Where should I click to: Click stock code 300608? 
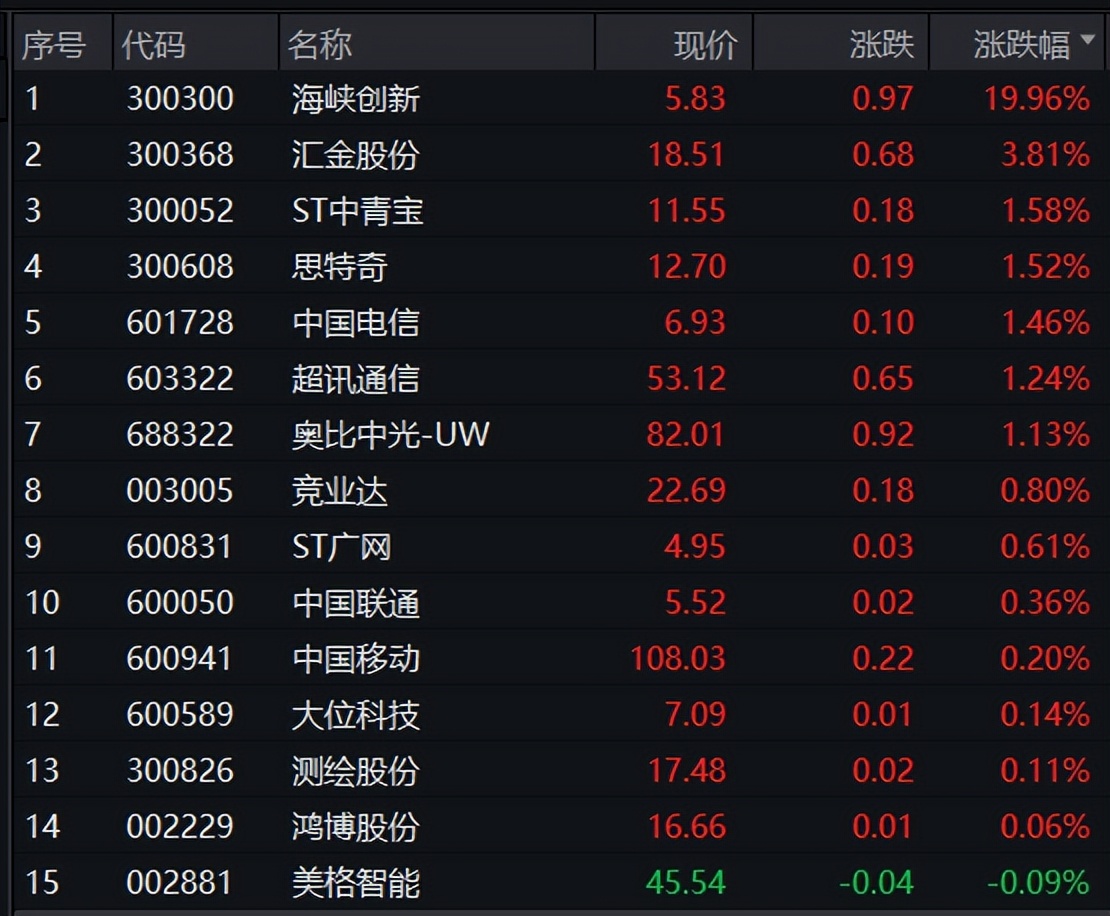[180, 266]
